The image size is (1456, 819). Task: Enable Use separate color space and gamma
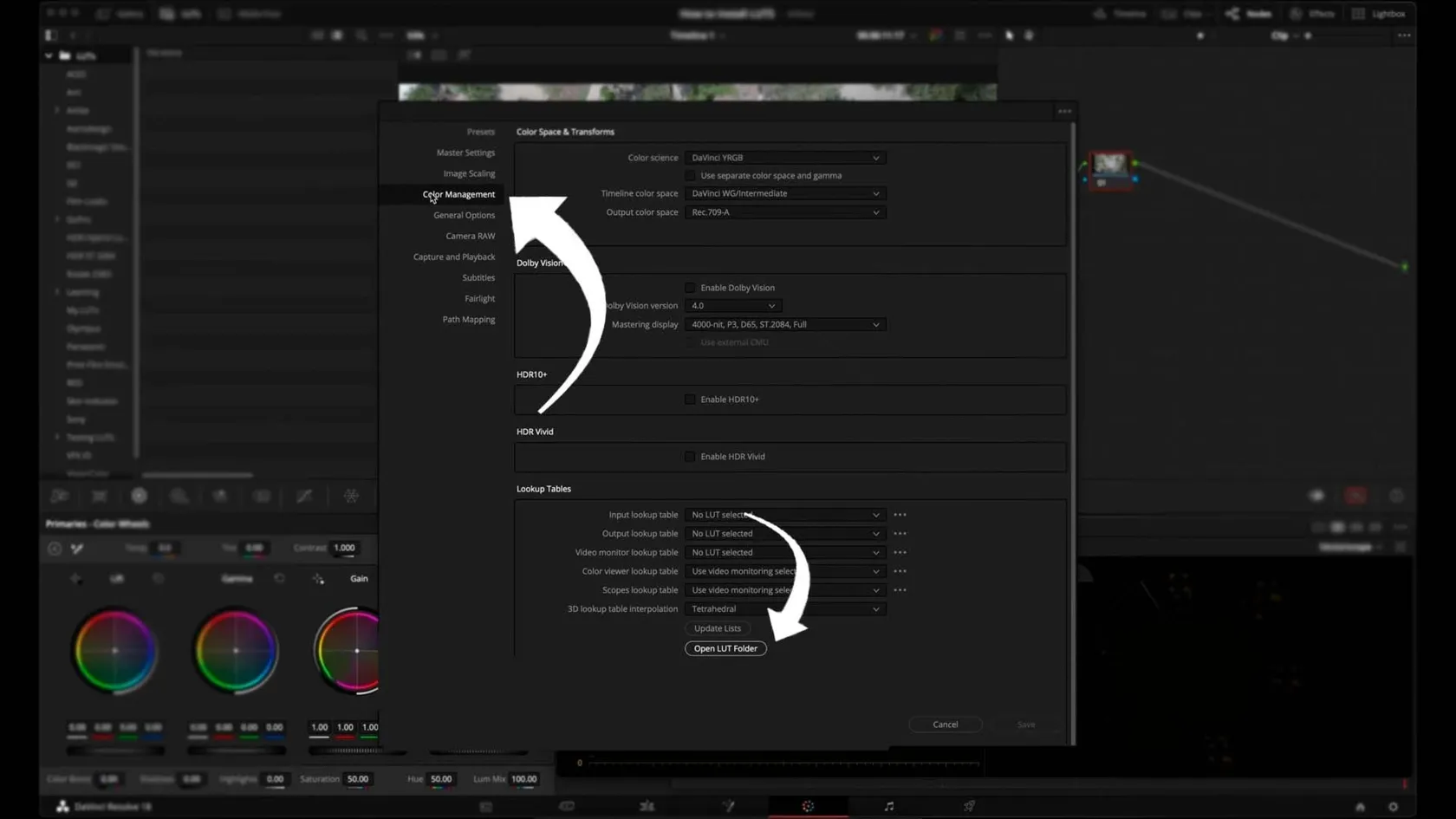pyautogui.click(x=691, y=176)
